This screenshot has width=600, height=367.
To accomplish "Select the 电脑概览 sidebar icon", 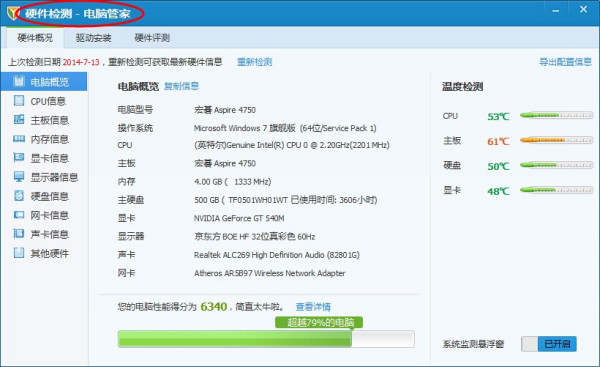I will pos(19,81).
